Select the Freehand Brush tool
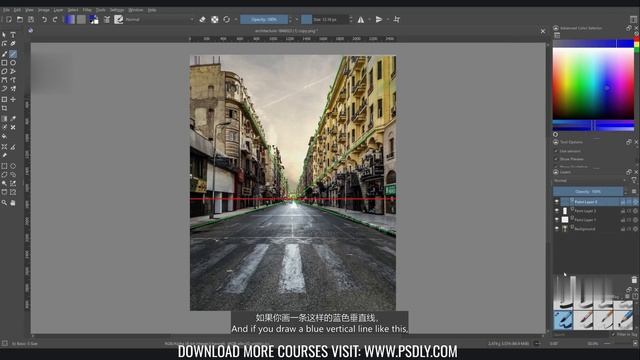 (x=4, y=54)
